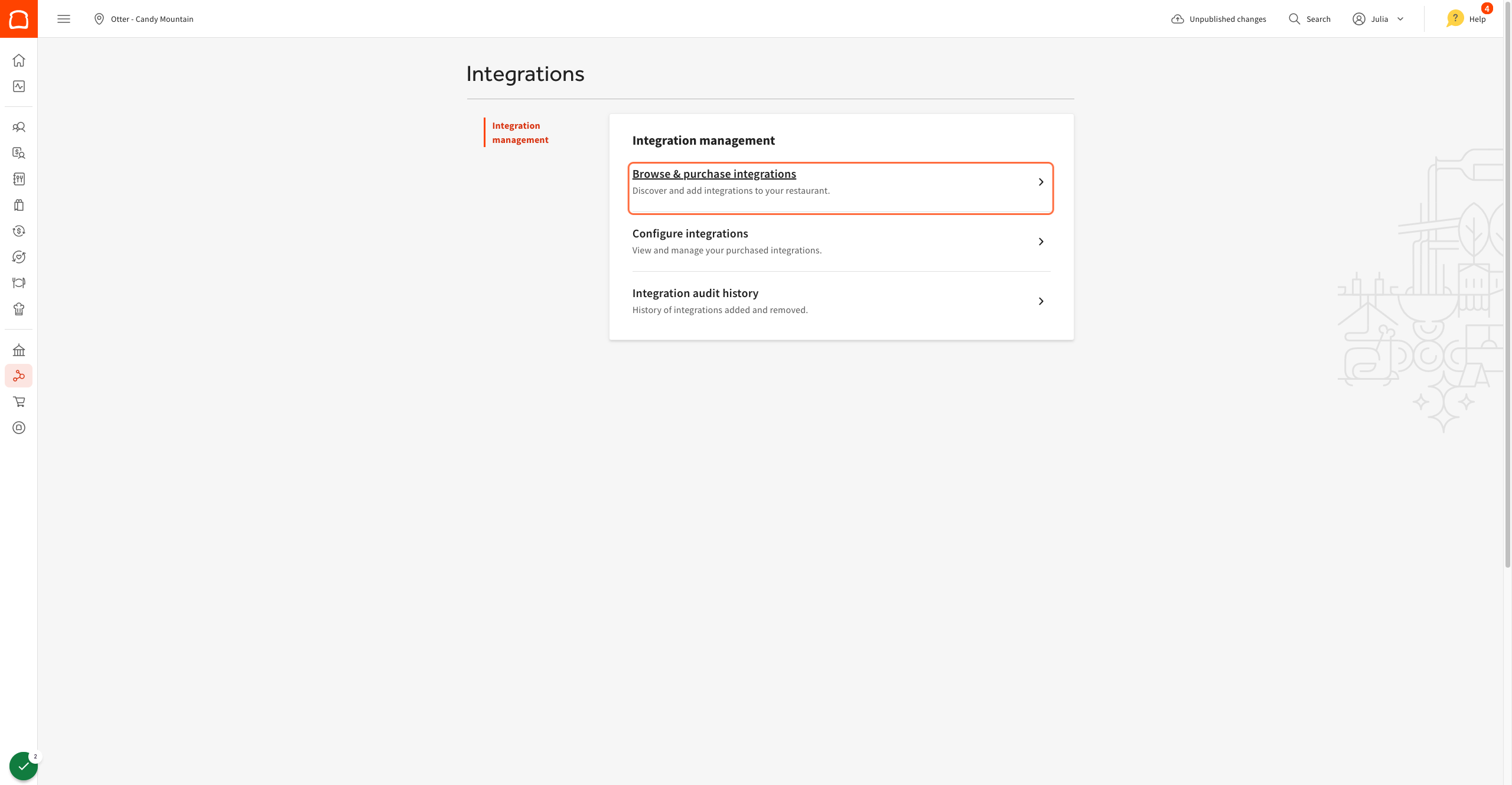Click chevron next to Configure integrations
Viewport: 1512px width, 785px height.
(1041, 242)
